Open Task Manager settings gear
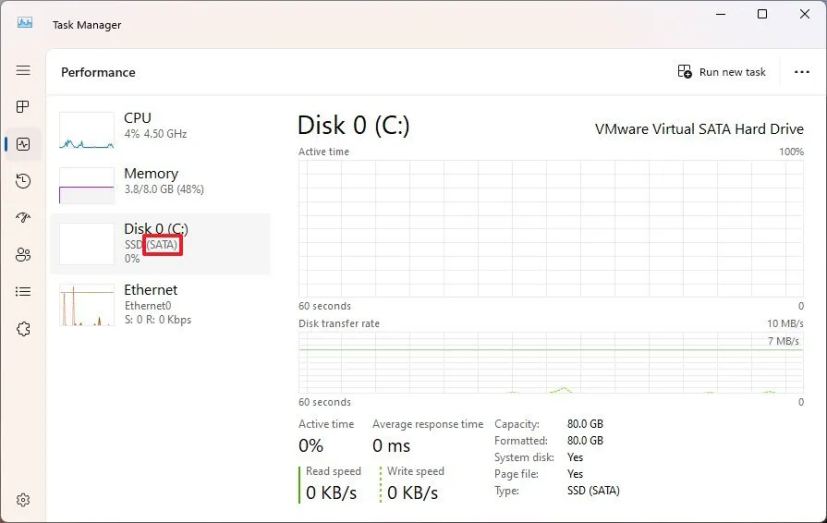827x523 pixels. click(23, 500)
